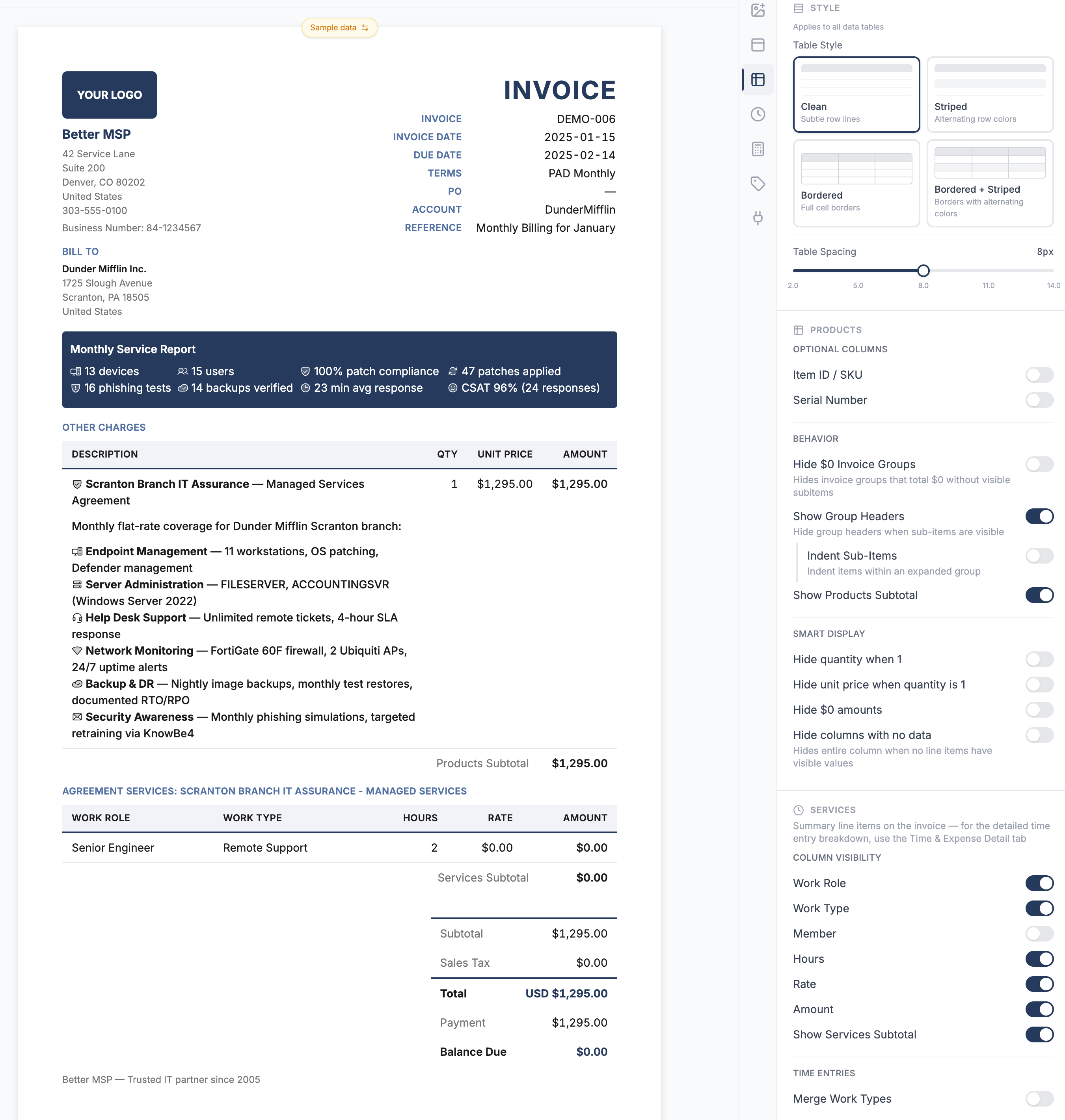
Task: Choose the Bordered + Striped table style
Action: tap(989, 183)
